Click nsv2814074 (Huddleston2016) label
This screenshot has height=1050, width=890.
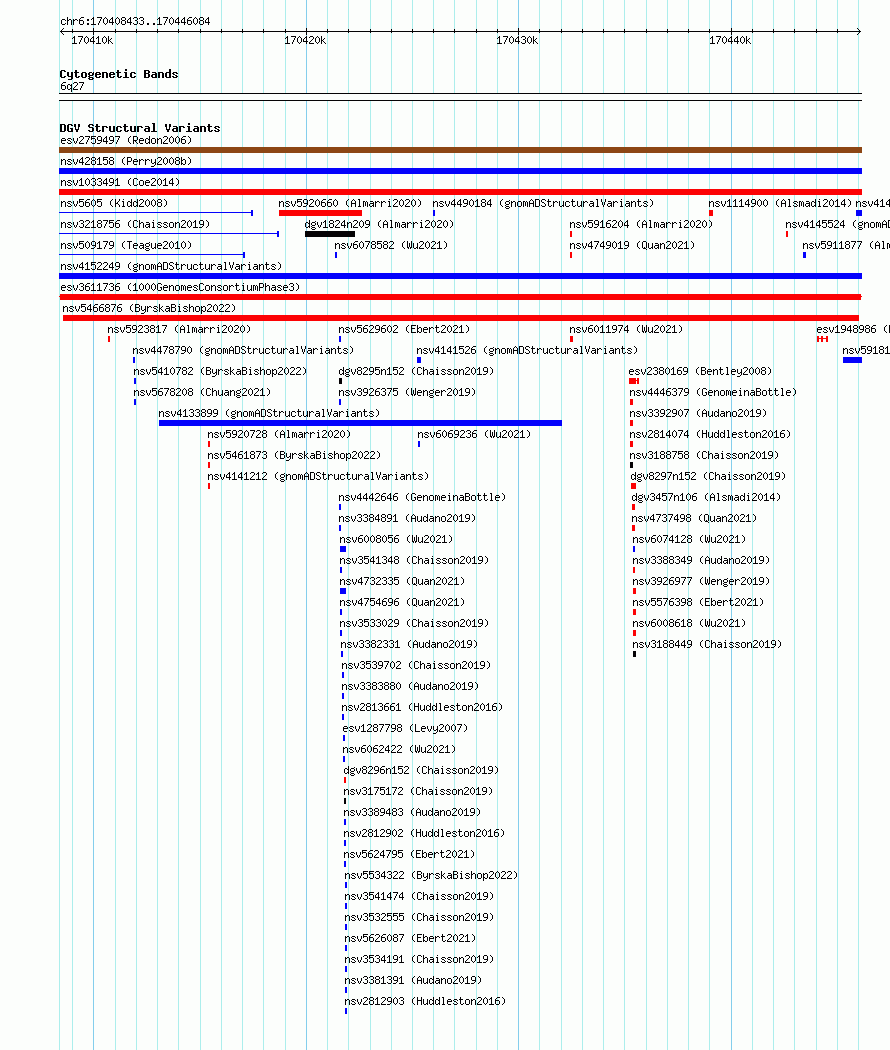[x=710, y=434]
